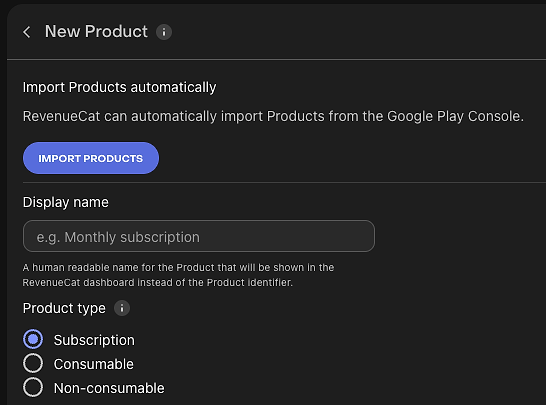Click the Monthly subscription placeholder text
The image size is (546, 405).
(118, 237)
